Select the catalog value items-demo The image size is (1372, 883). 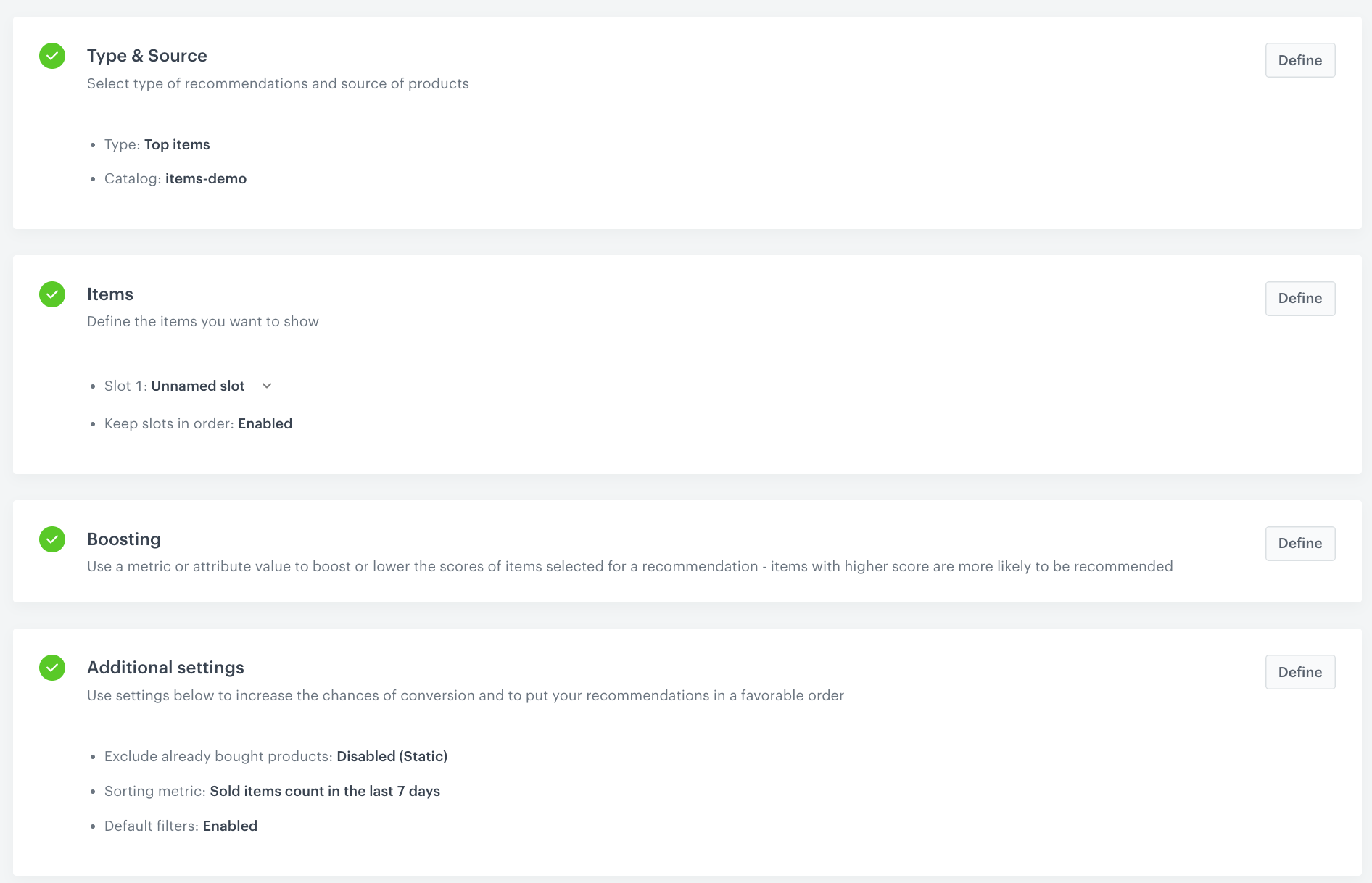[206, 178]
